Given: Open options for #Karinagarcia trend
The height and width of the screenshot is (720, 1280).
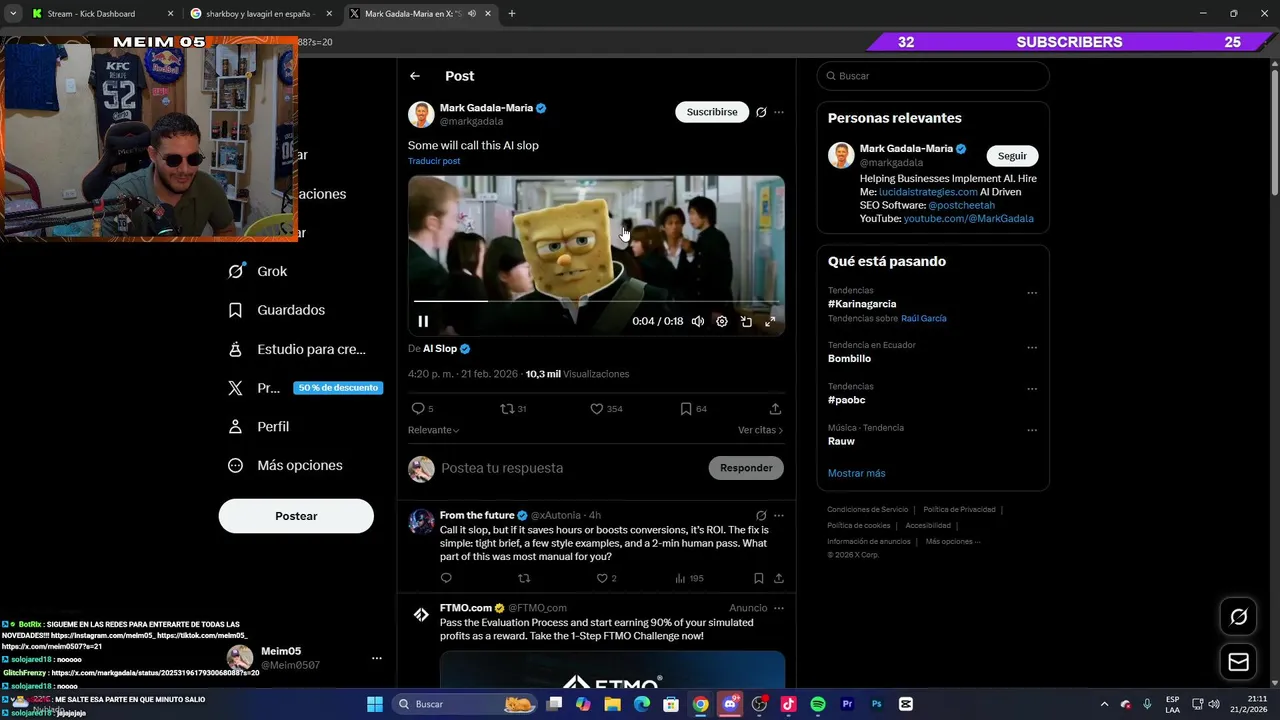Looking at the screenshot, I should coord(1032,293).
